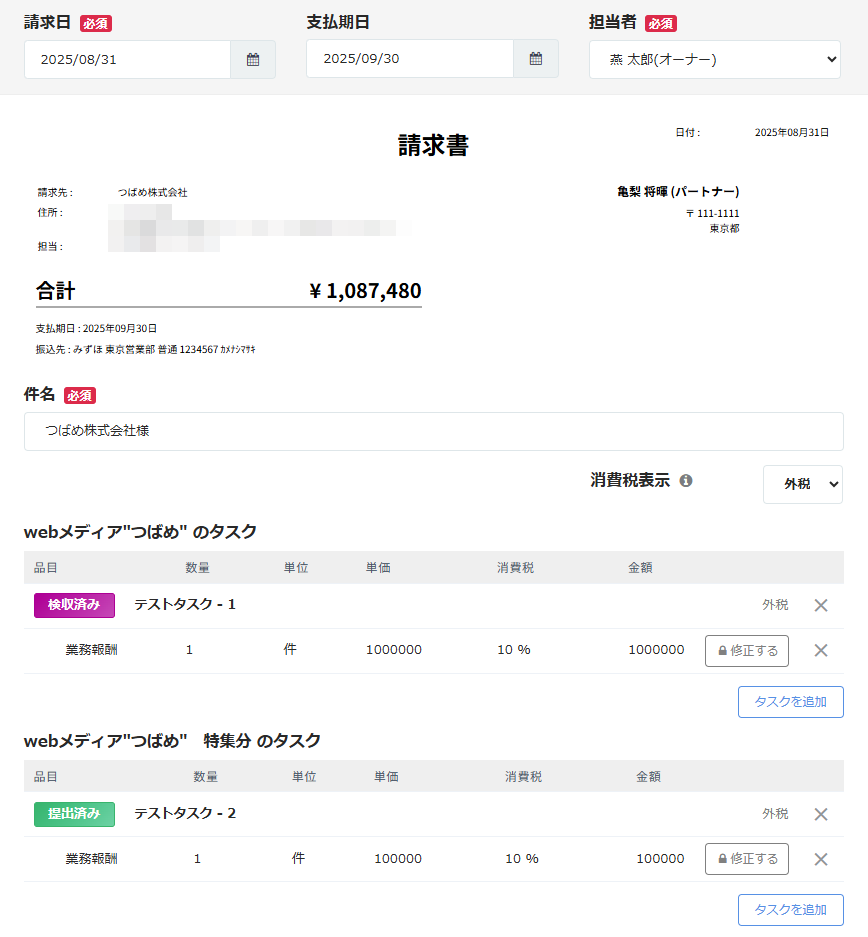Open the 担当者 dropdown 燕 太郎(オーナー)
Screen dimensions: 868x937
click(x=714, y=59)
